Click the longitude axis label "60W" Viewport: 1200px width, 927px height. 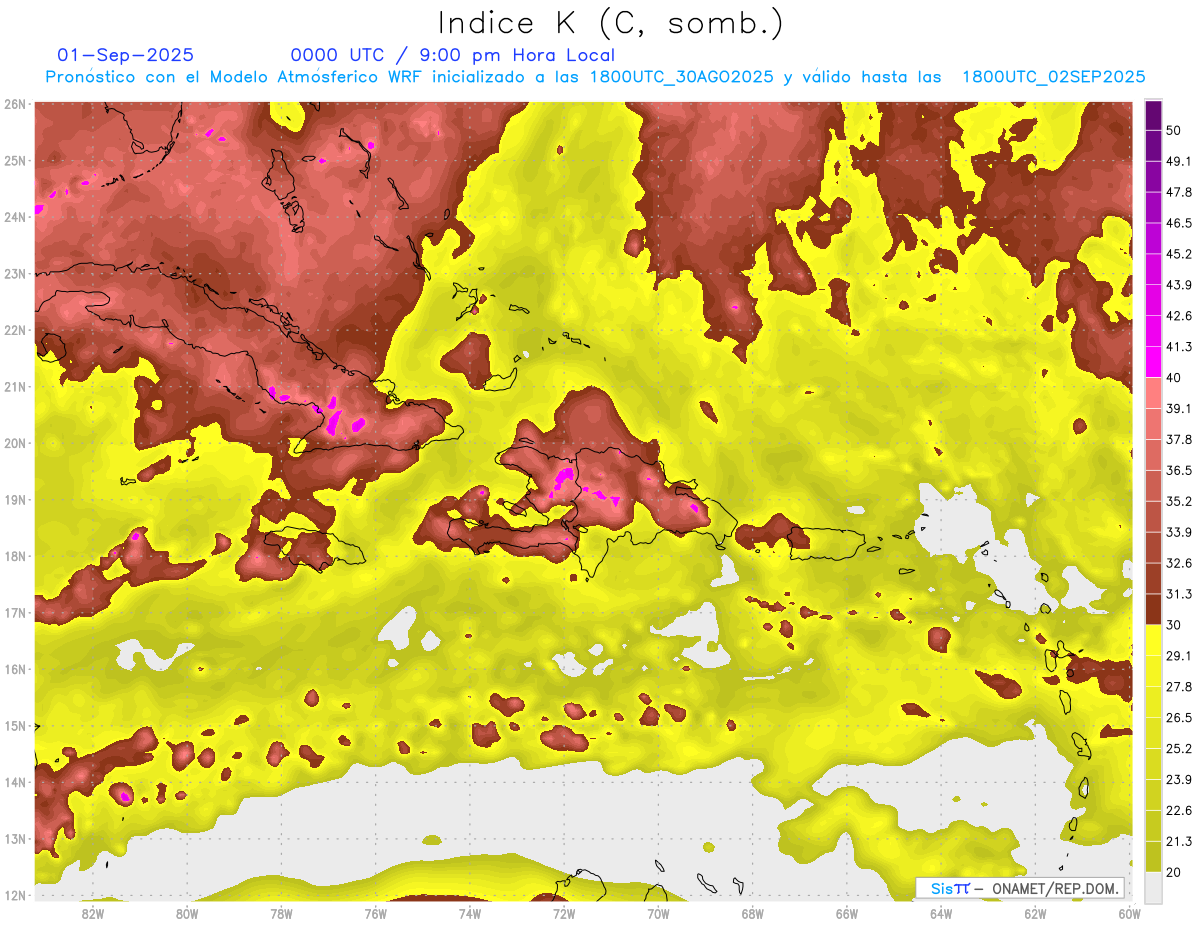[1129, 914]
